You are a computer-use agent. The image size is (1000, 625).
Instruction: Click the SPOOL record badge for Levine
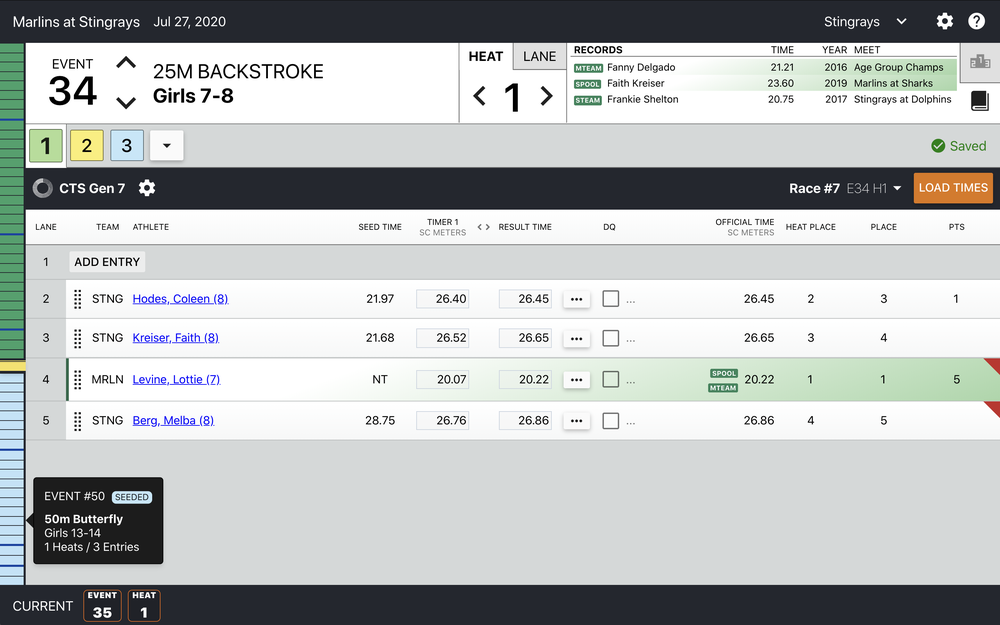tap(724, 373)
